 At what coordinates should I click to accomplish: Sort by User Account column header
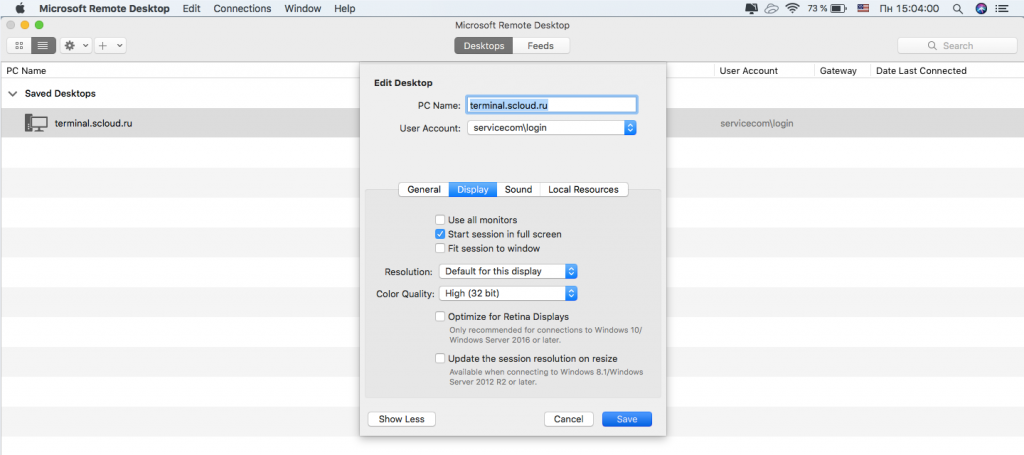tap(748, 71)
